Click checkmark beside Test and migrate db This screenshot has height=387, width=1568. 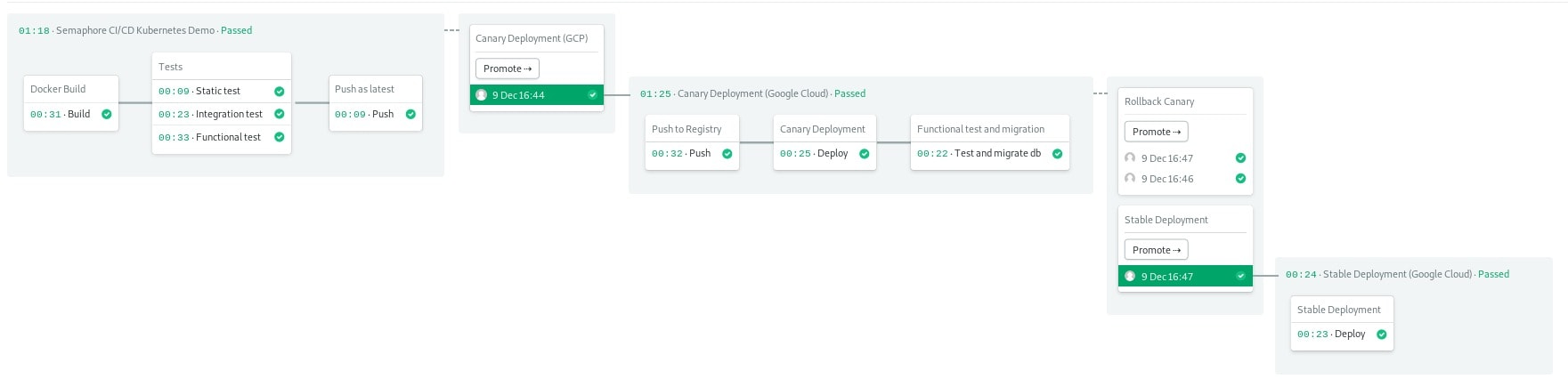[1058, 154]
